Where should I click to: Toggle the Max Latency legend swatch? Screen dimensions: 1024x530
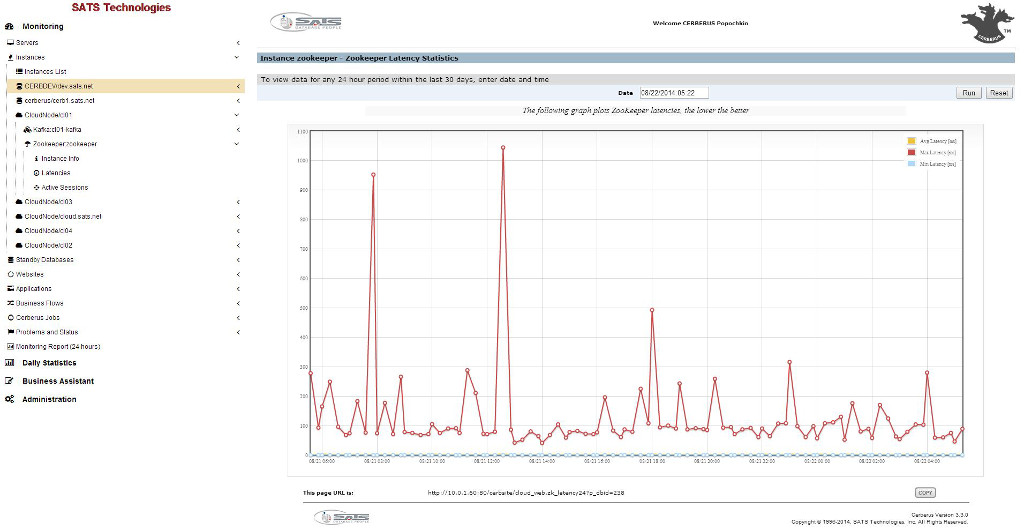pyautogui.click(x=912, y=152)
